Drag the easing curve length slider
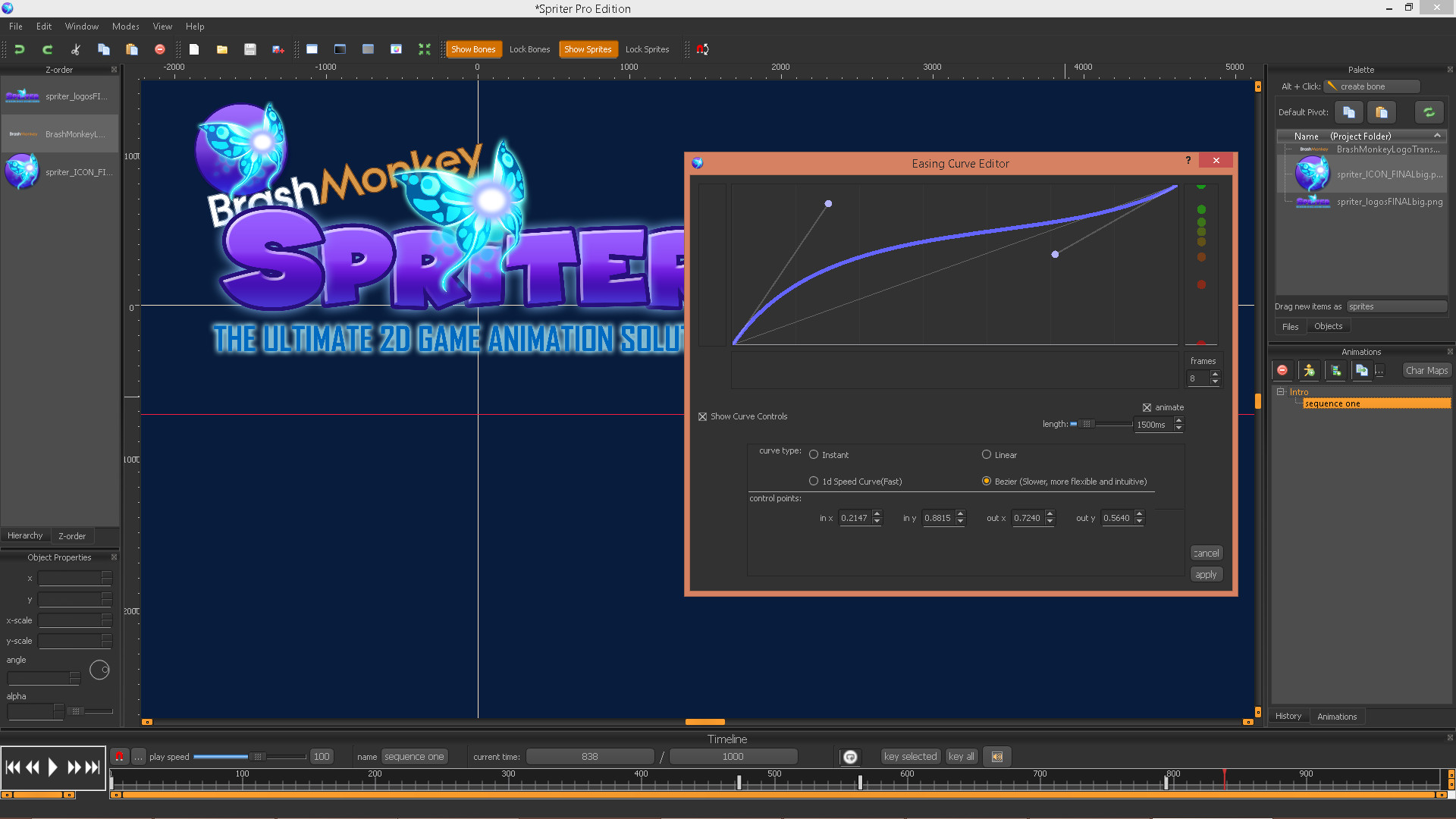This screenshot has height=819, width=1456. click(x=1085, y=424)
